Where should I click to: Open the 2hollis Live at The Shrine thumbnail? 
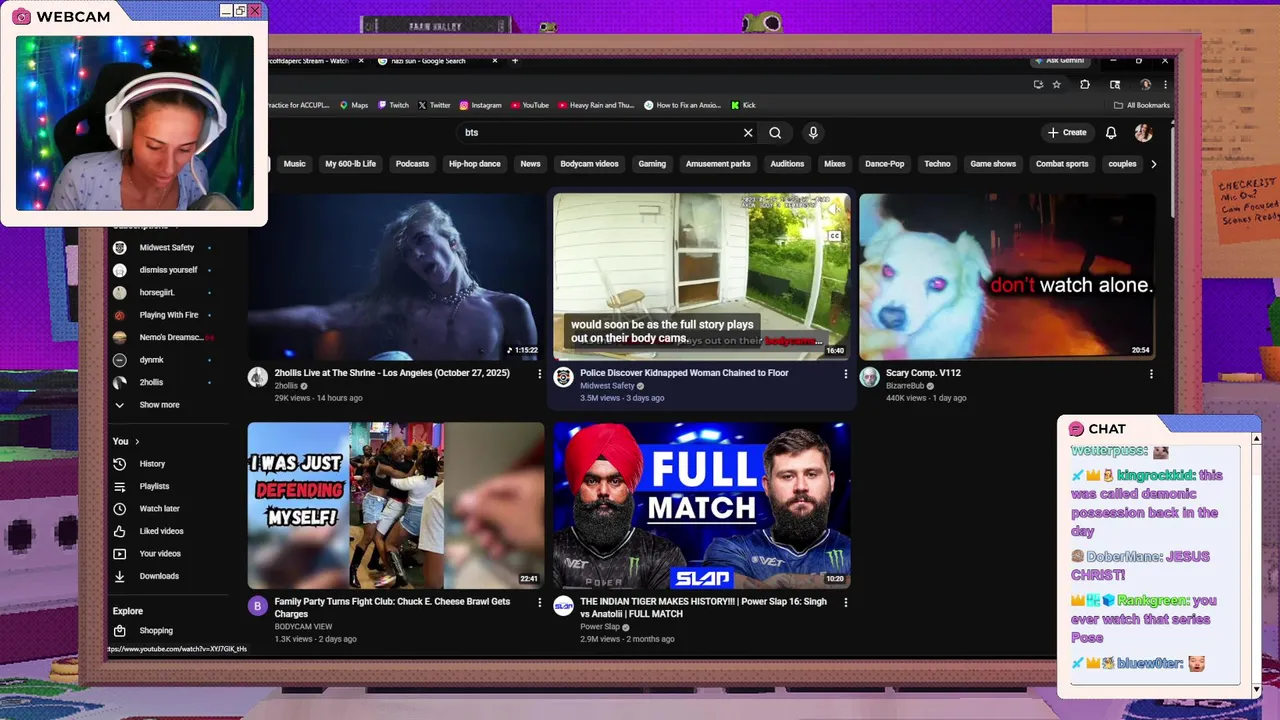pos(396,277)
